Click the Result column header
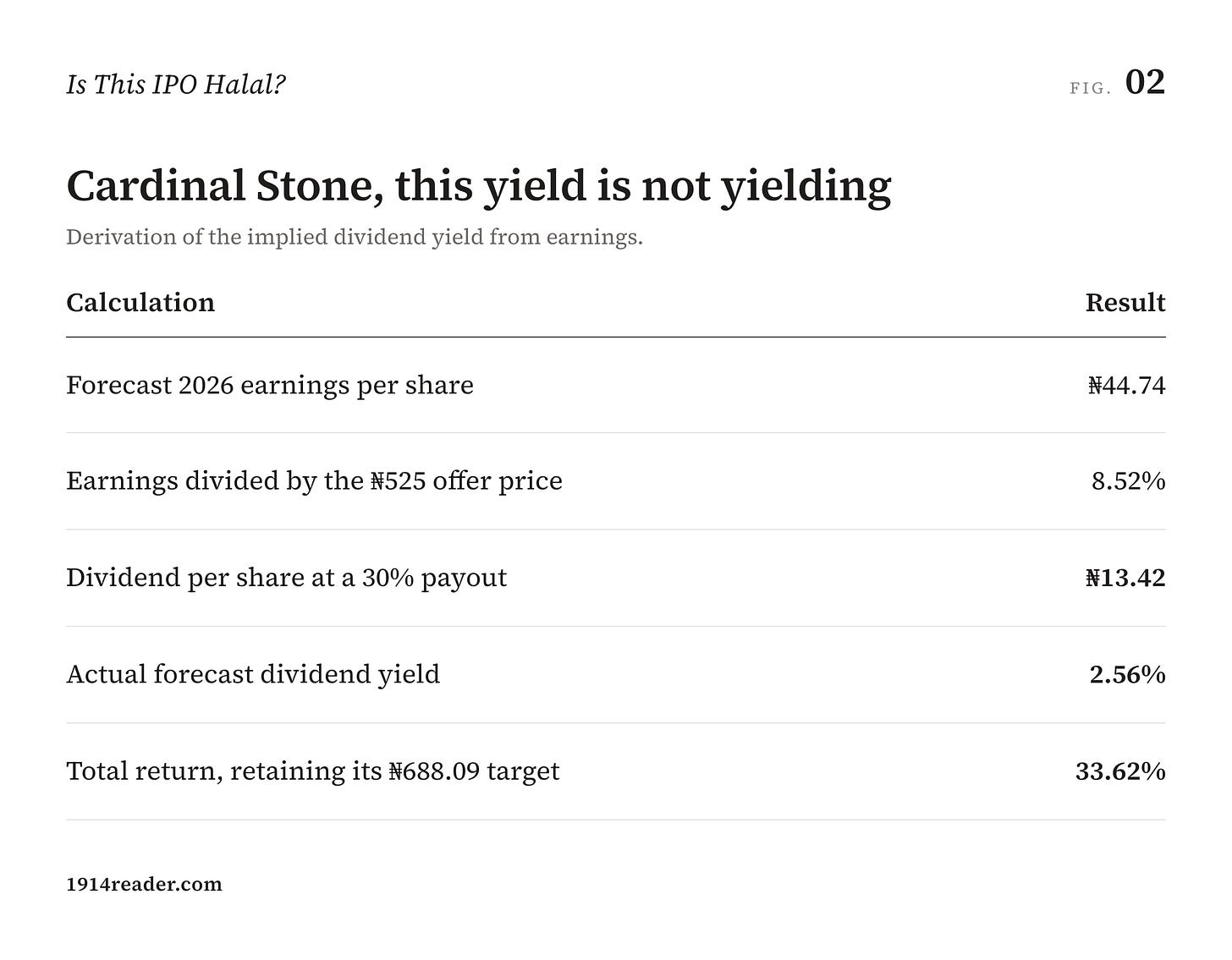Screen dimensions: 1232x960 point(1125,303)
